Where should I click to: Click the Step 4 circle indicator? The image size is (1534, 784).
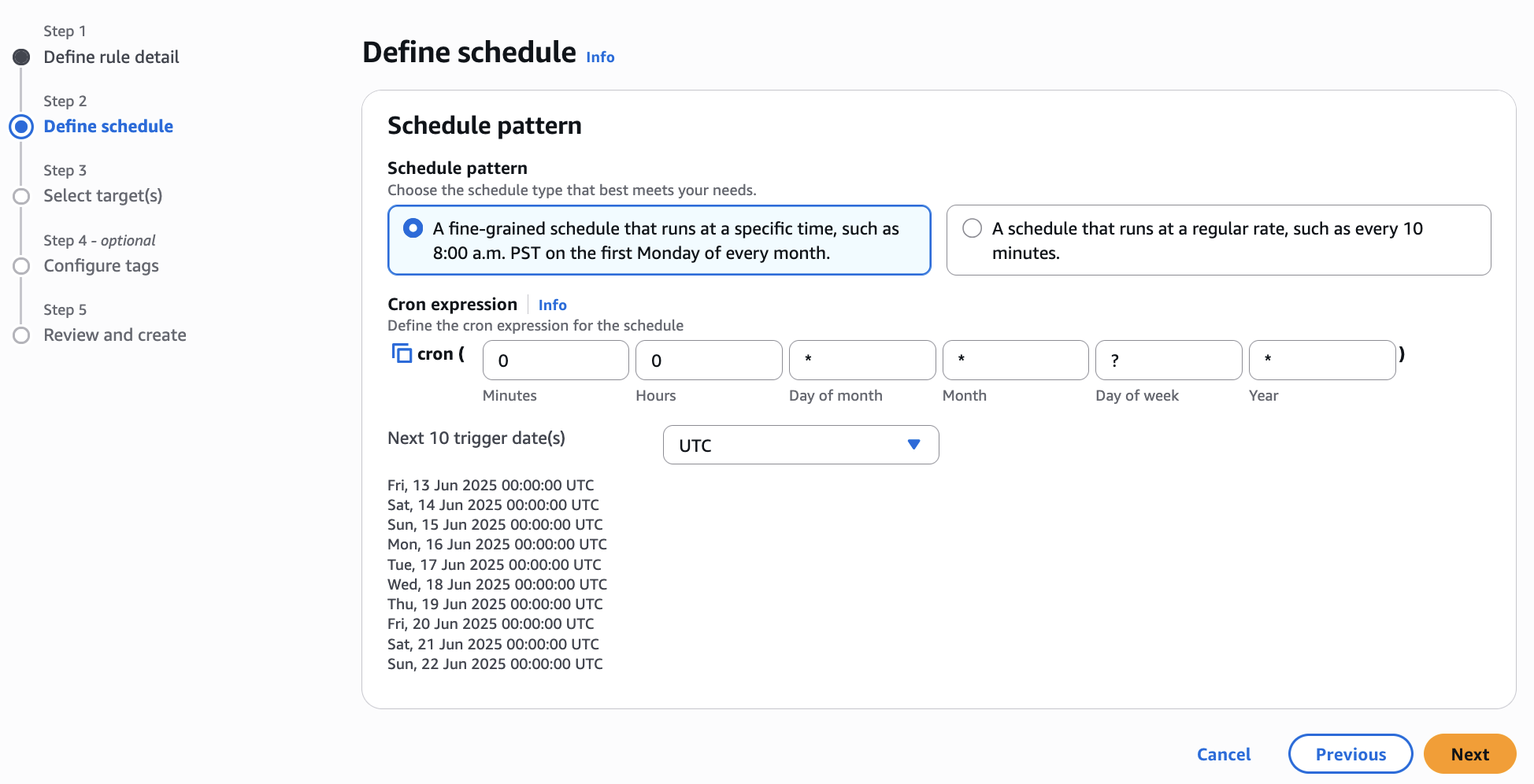tap(21, 266)
